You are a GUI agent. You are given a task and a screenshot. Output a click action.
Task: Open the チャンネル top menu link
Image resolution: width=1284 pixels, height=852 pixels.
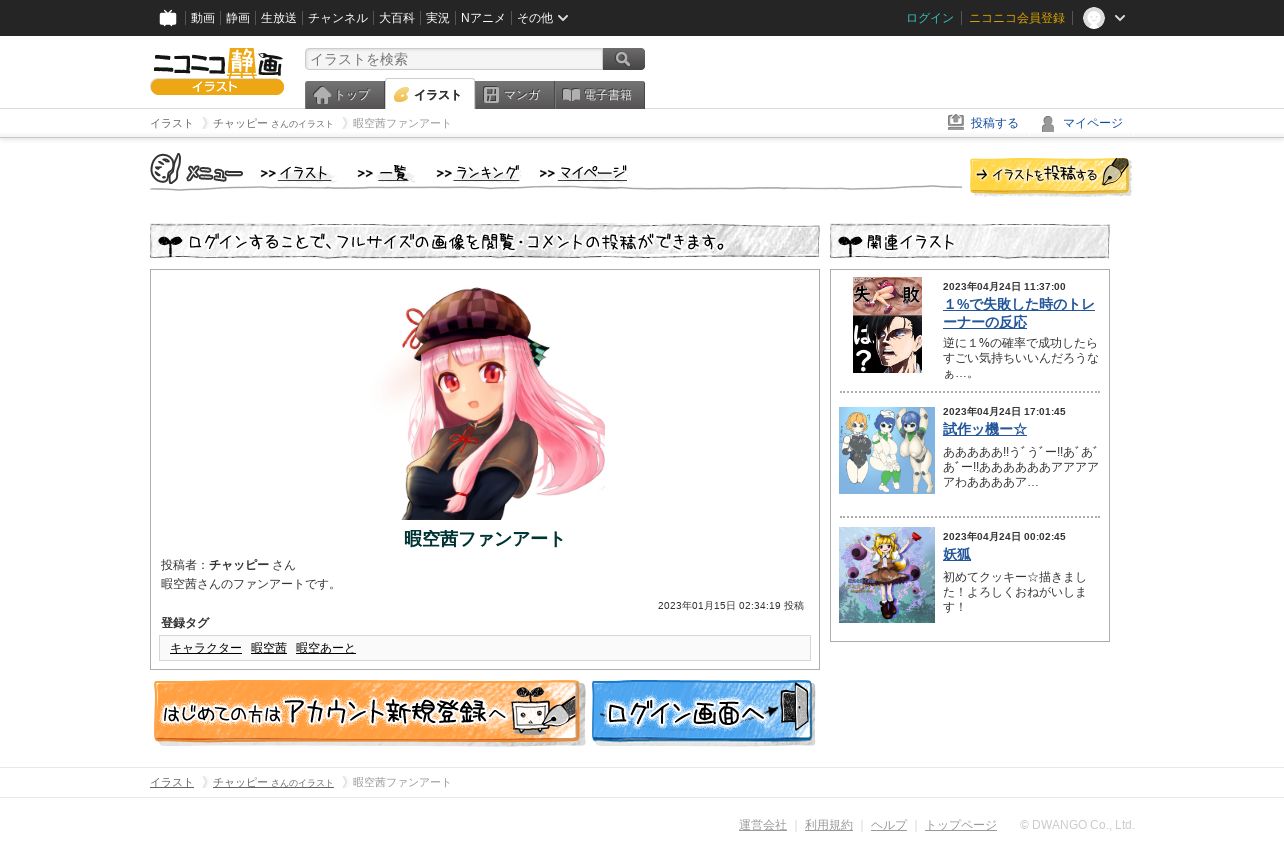click(x=338, y=18)
